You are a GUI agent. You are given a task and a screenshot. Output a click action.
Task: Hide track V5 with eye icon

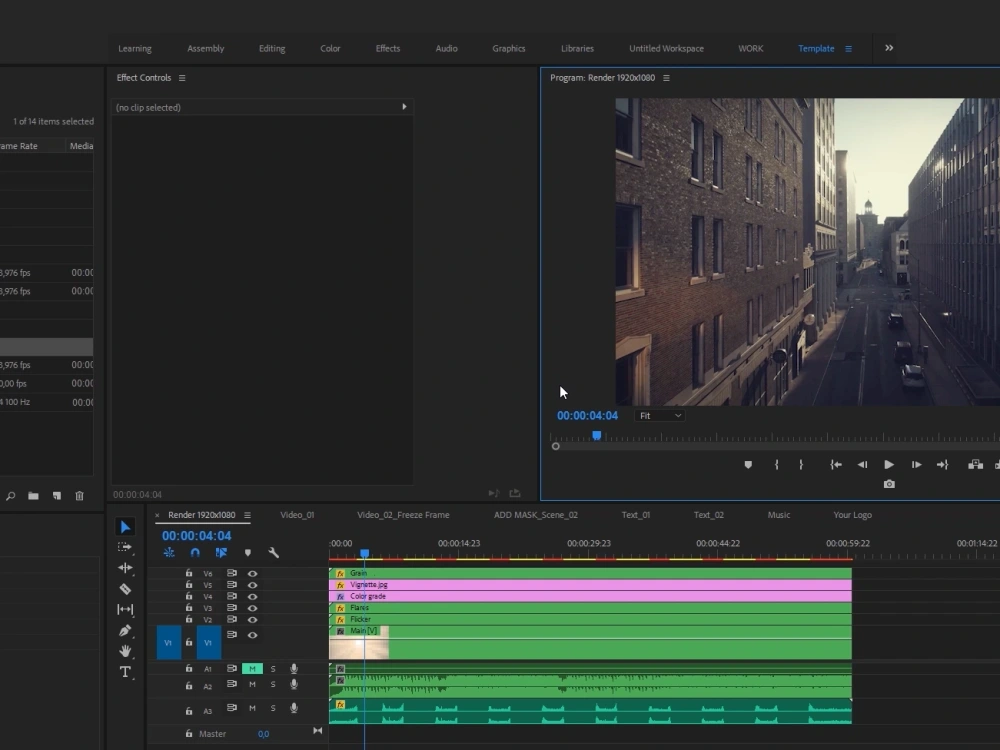pos(253,585)
